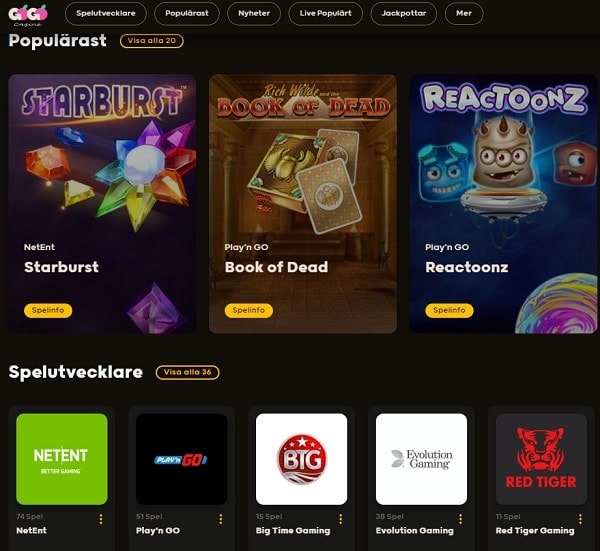Image resolution: width=600 pixels, height=551 pixels.
Task: Open the Spelutvecklare navigation tab
Action: click(x=106, y=13)
